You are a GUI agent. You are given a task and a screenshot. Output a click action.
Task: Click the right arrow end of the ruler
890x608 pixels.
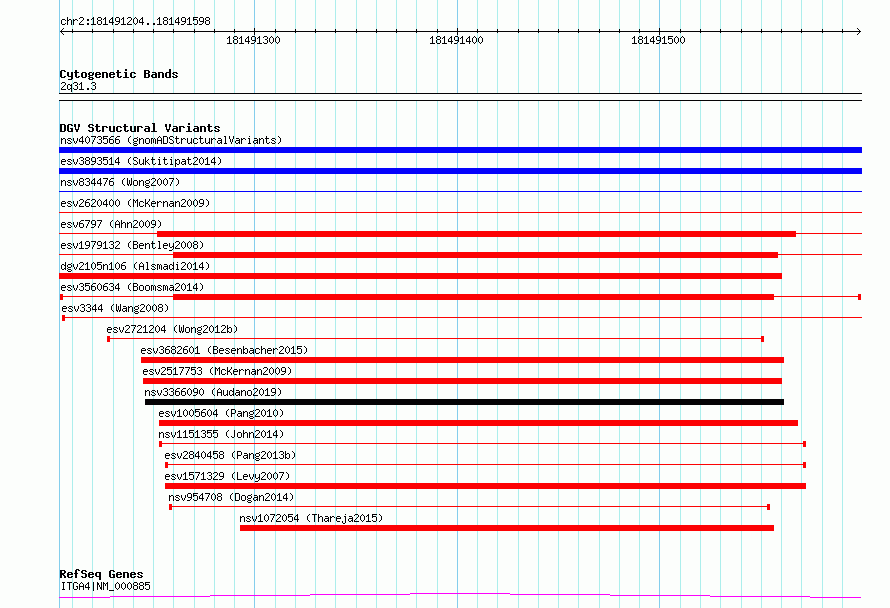coord(859,32)
